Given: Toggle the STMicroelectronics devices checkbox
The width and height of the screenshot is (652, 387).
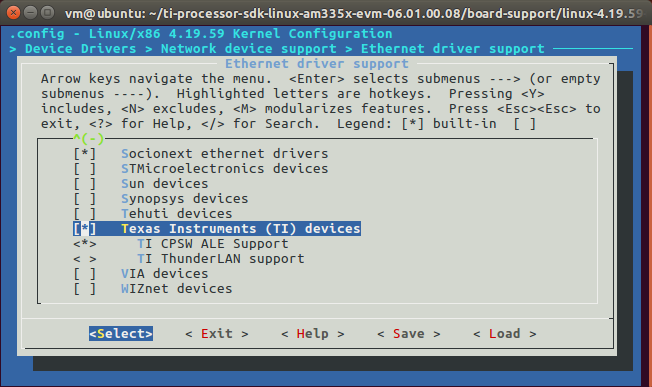Looking at the screenshot, I should (x=85, y=169).
